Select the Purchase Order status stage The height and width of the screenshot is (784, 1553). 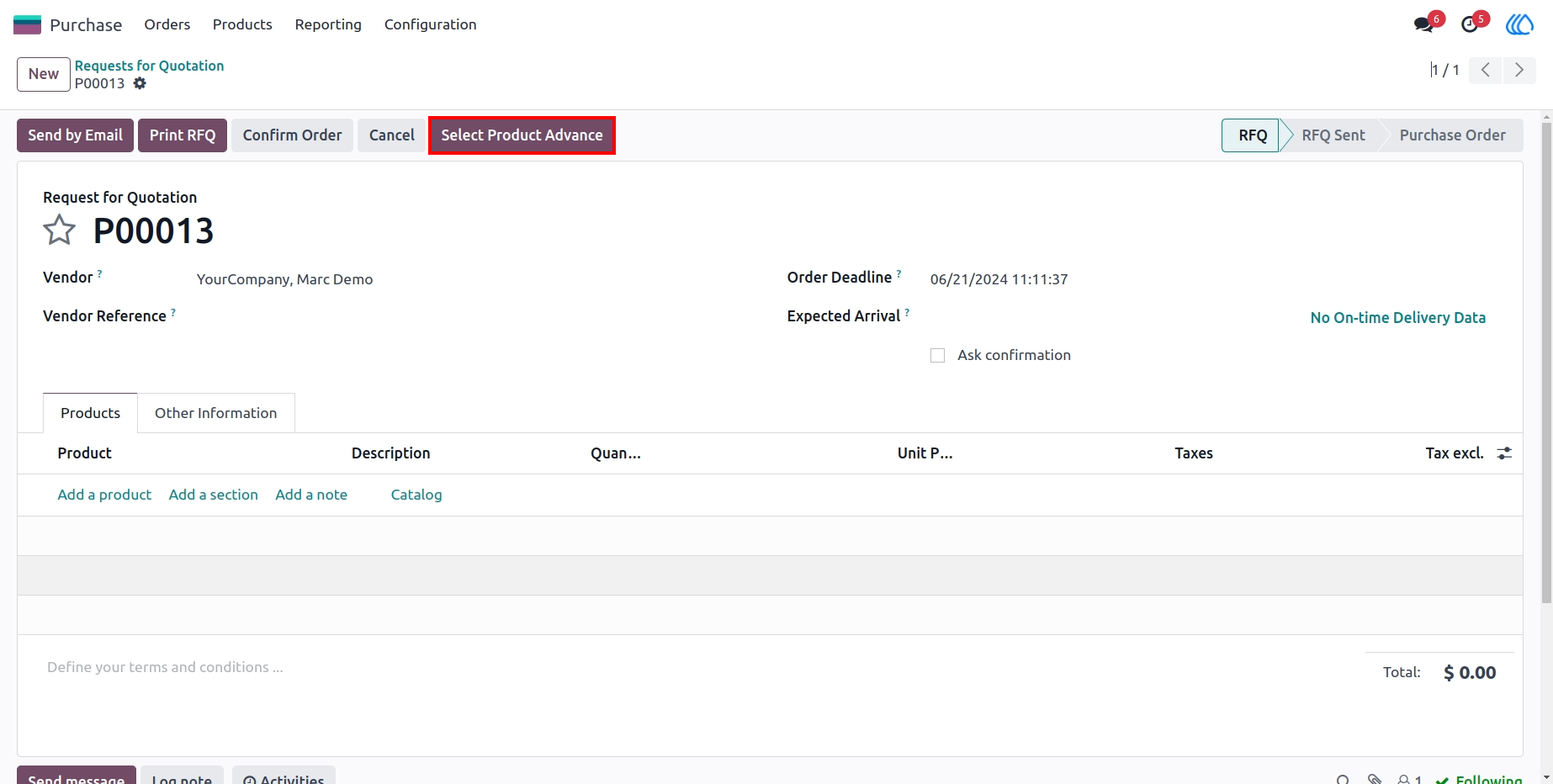coord(1452,135)
